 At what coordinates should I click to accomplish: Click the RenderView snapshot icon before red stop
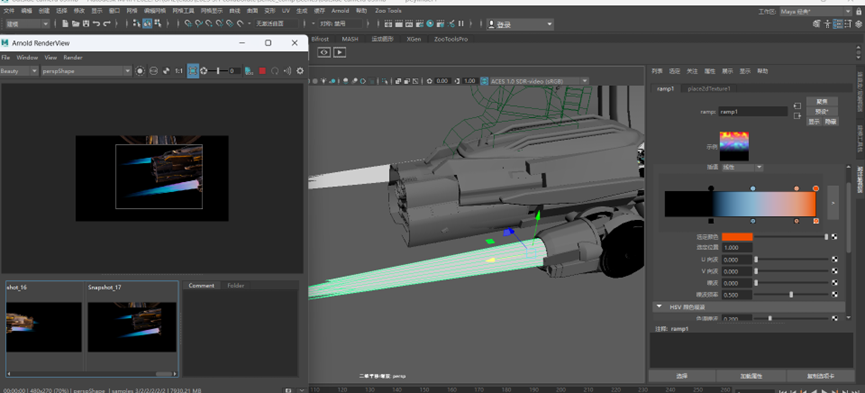pyautogui.click(x=249, y=71)
